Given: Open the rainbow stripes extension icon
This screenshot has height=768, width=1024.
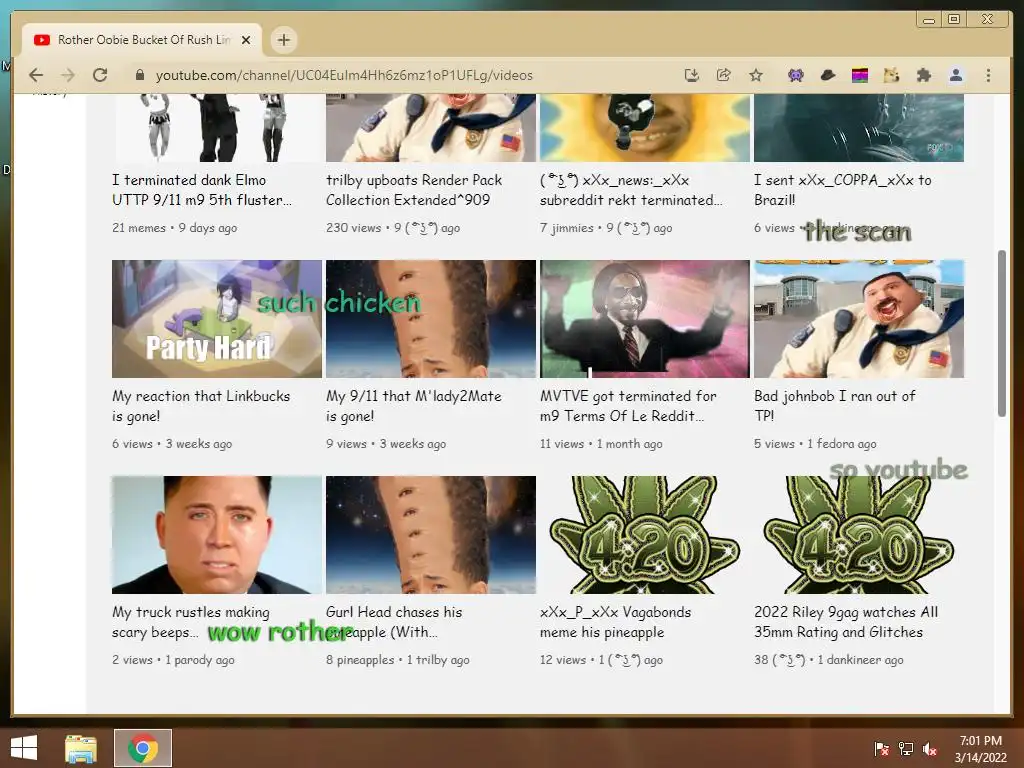Looking at the screenshot, I should (860, 75).
